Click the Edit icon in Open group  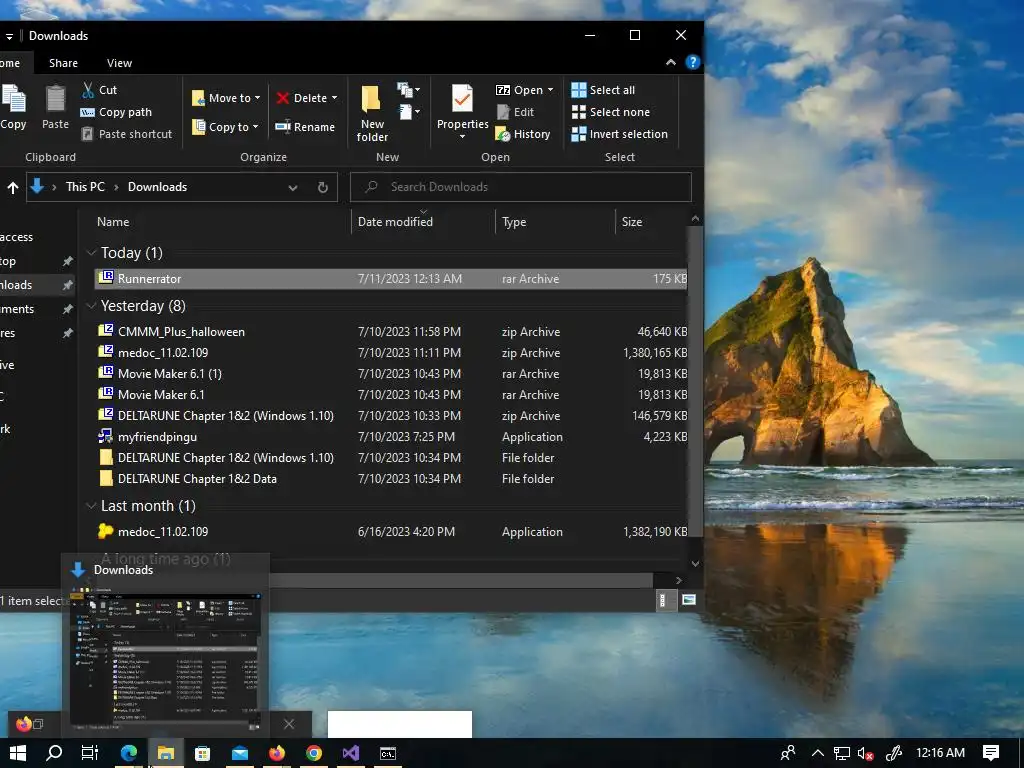click(503, 112)
